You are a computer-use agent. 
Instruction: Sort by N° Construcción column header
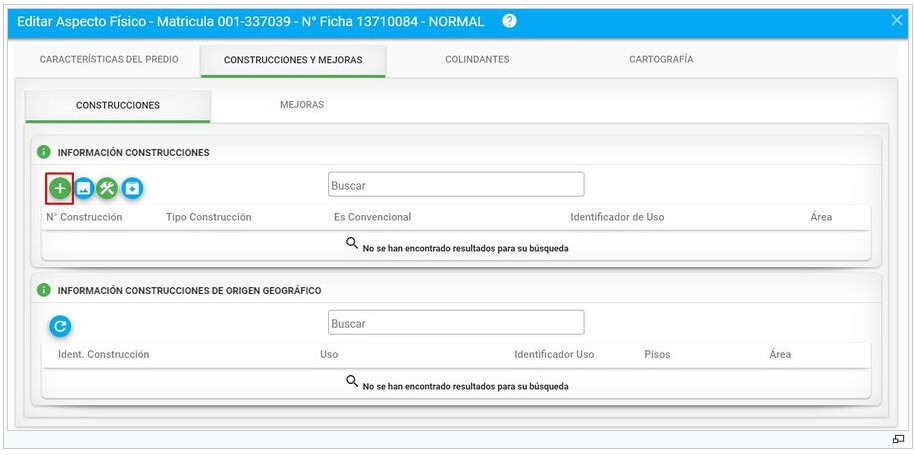pos(84,217)
